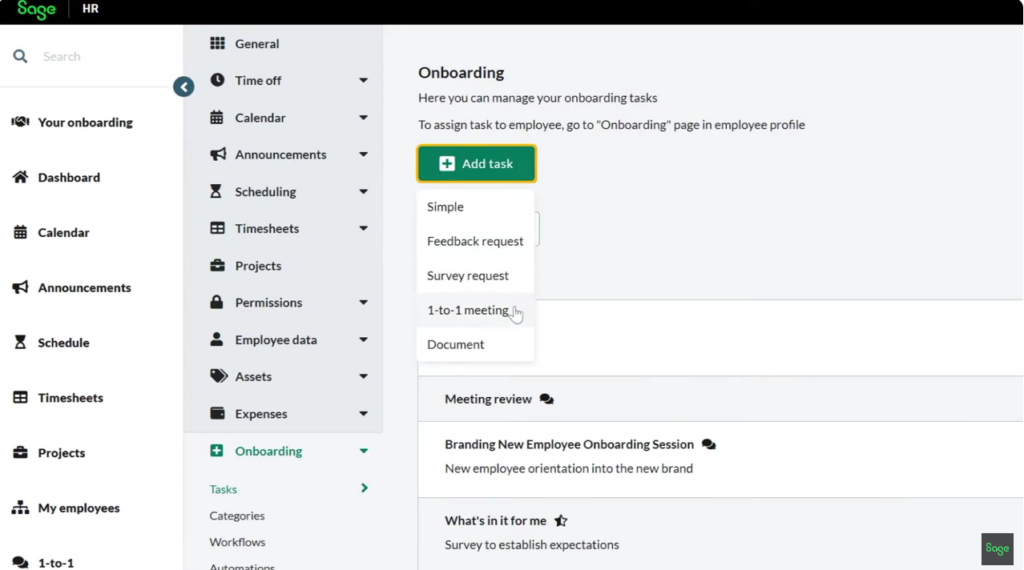Expand the Scheduling dropdown arrow

[x=363, y=191]
